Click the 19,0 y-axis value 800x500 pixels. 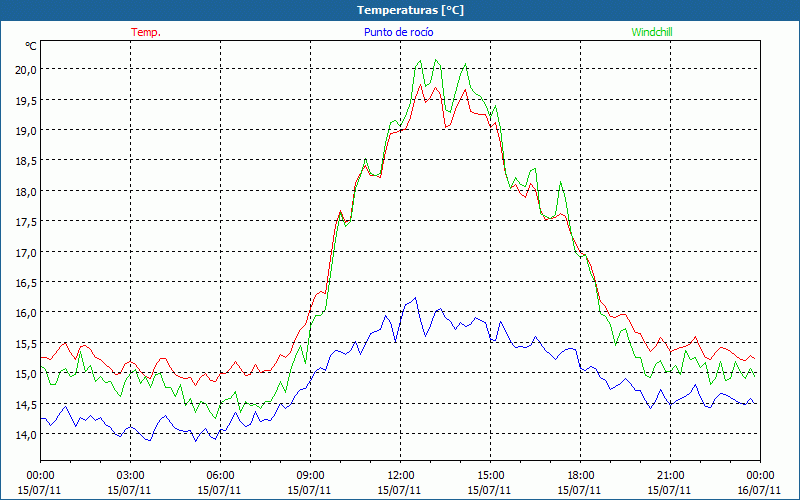[x=26, y=131]
